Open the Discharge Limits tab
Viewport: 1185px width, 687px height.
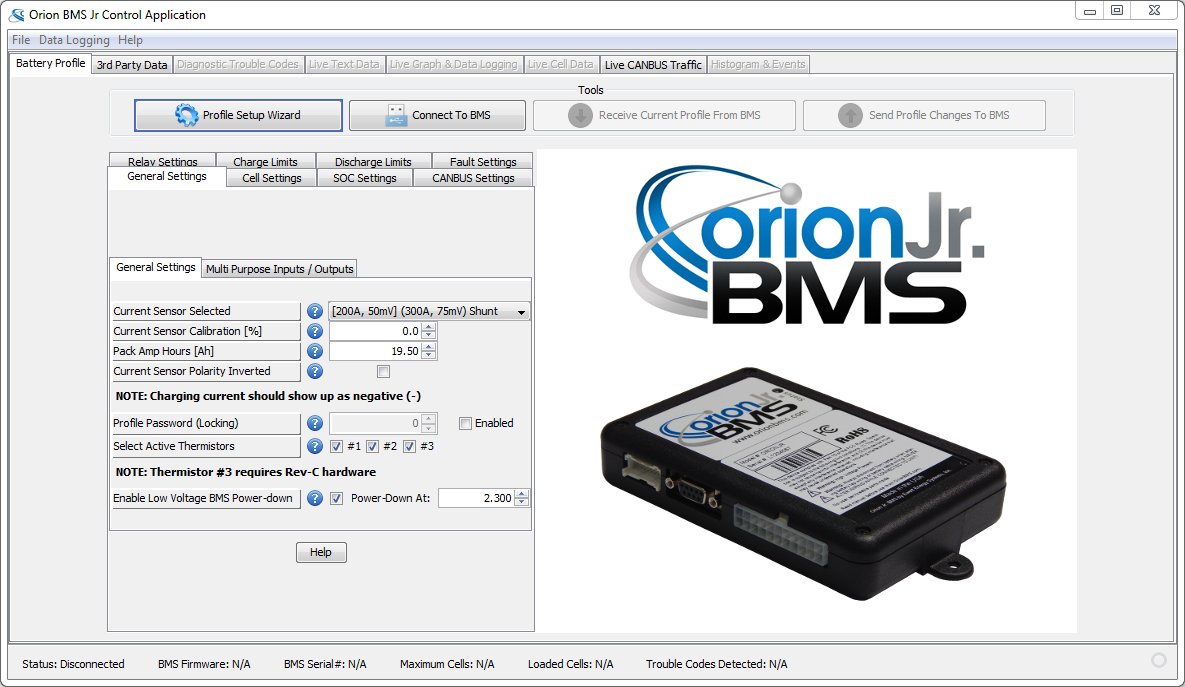[373, 161]
